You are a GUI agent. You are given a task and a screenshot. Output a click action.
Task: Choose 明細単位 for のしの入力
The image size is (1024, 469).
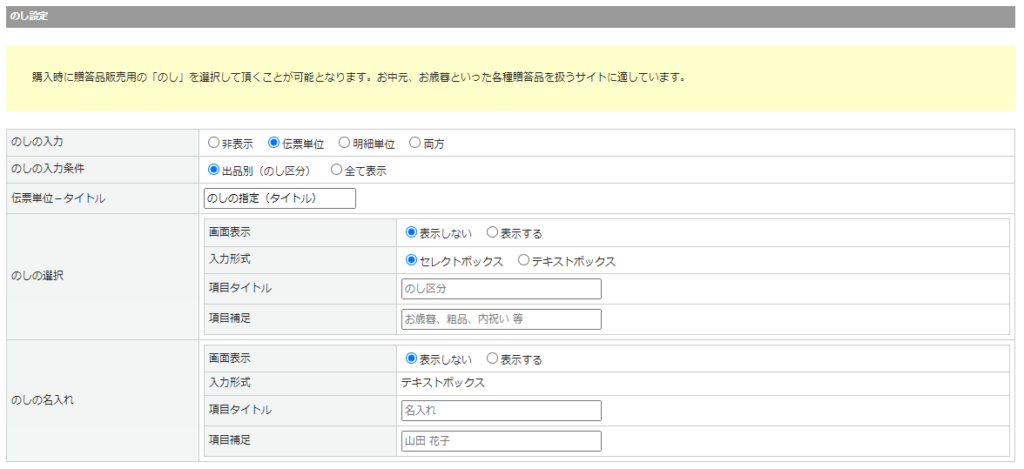click(345, 143)
